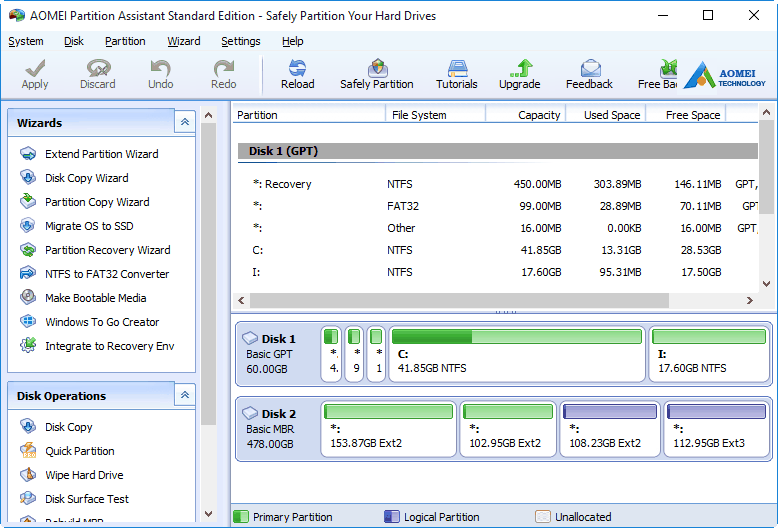Sort by the Capacity column header
Screen dimensions: 778x528
coord(525,115)
